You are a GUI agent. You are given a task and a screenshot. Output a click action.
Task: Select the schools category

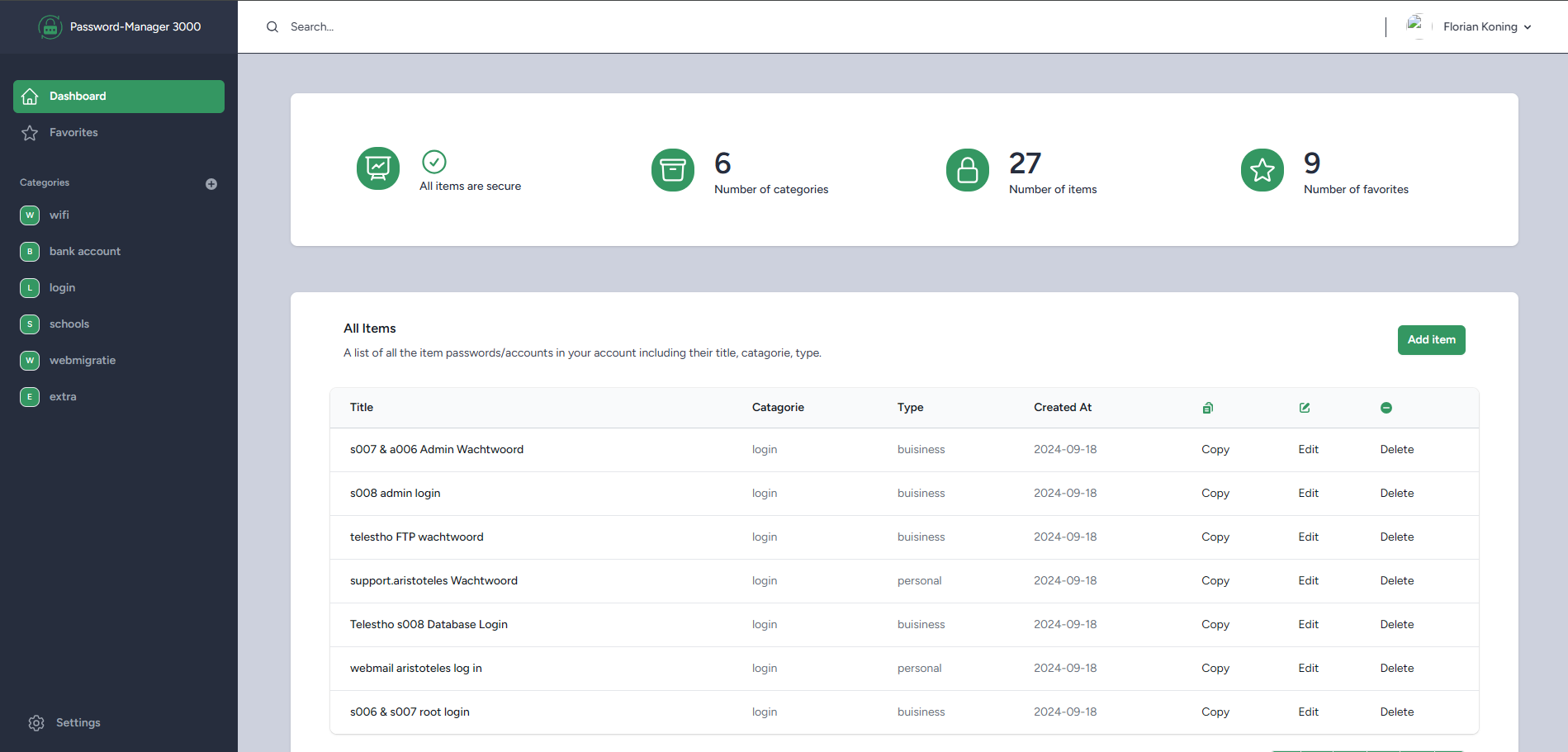click(x=69, y=324)
